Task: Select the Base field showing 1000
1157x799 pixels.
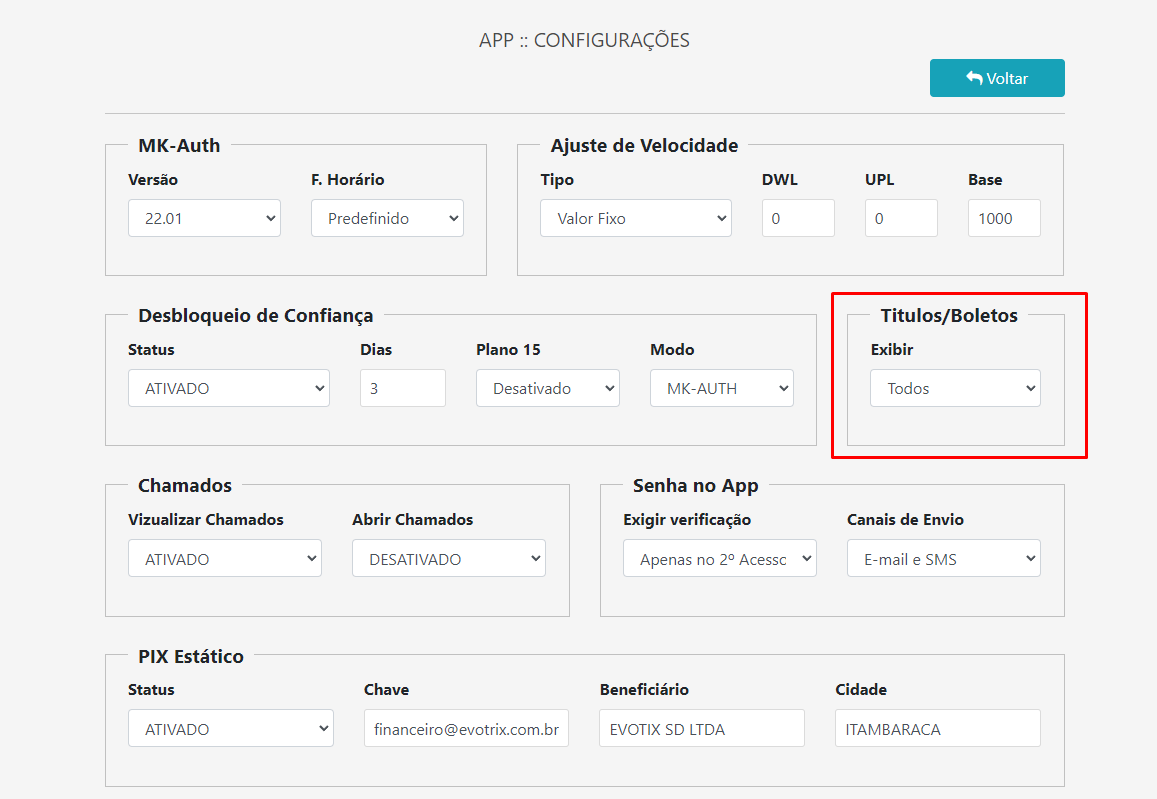Action: (1004, 217)
